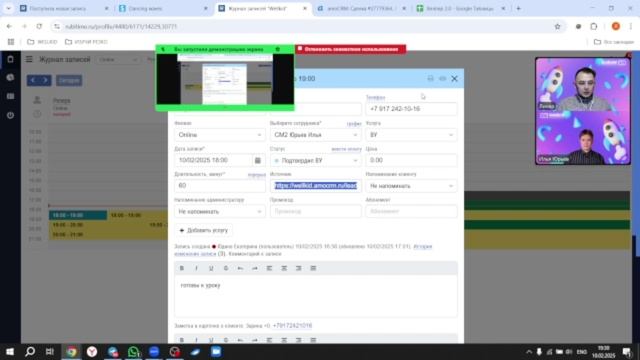This screenshot has height=360, width=640.
Task: Click the Промокод input field
Action: point(316,211)
